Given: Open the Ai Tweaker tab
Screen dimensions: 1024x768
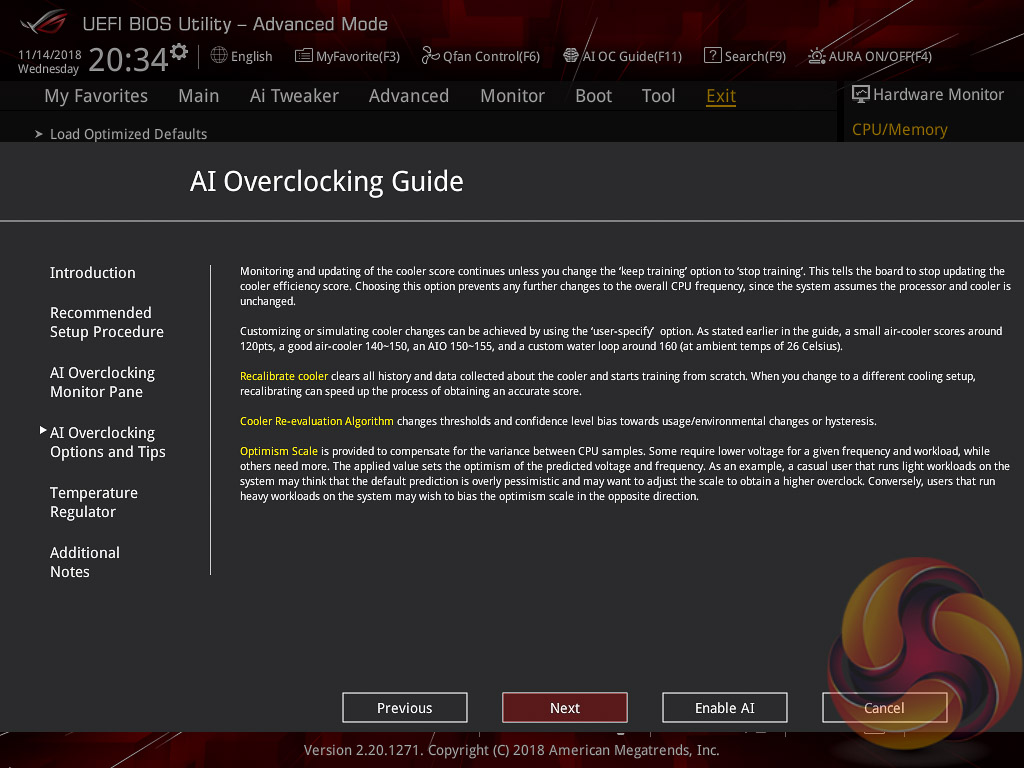Looking at the screenshot, I should coord(294,96).
